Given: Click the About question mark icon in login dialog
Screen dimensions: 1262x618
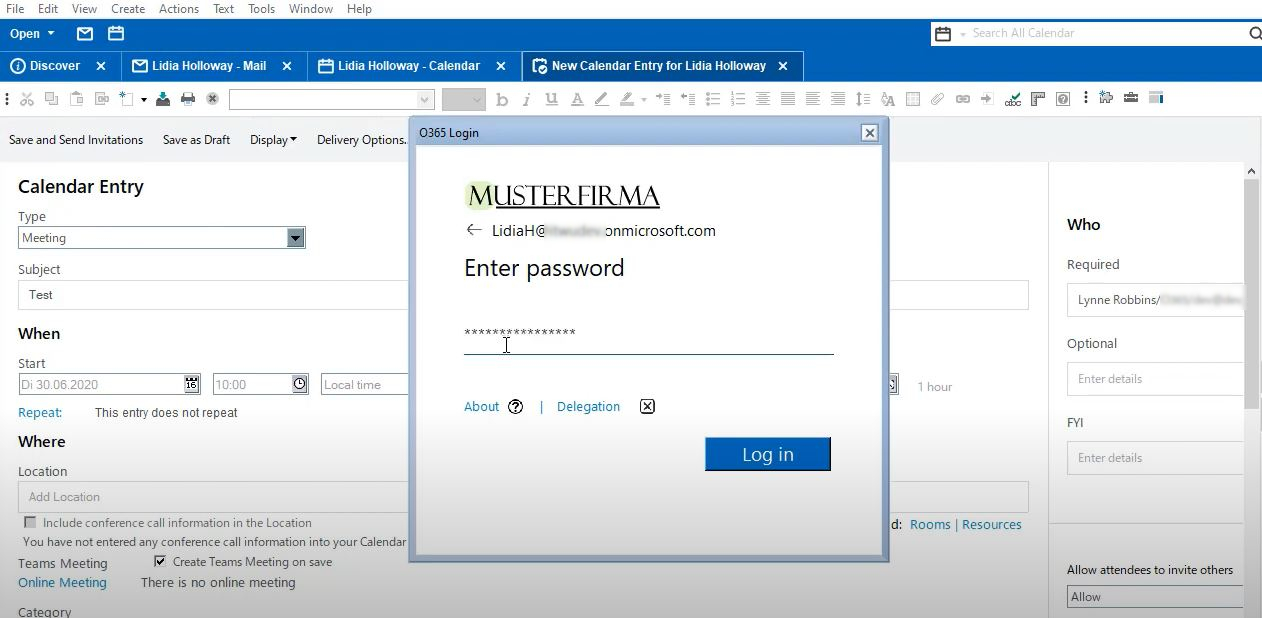Looking at the screenshot, I should [x=515, y=407].
